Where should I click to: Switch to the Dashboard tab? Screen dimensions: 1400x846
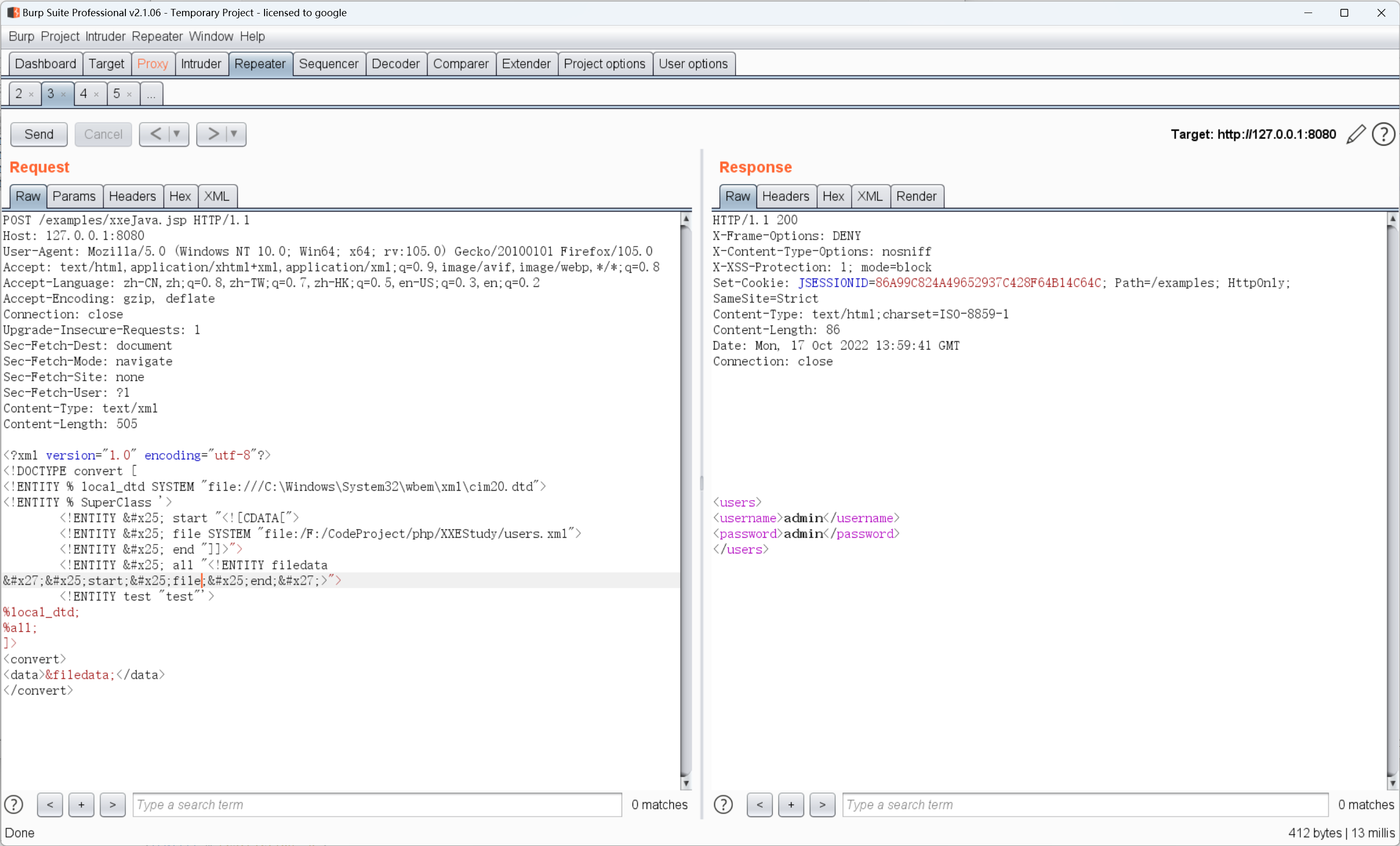point(45,64)
